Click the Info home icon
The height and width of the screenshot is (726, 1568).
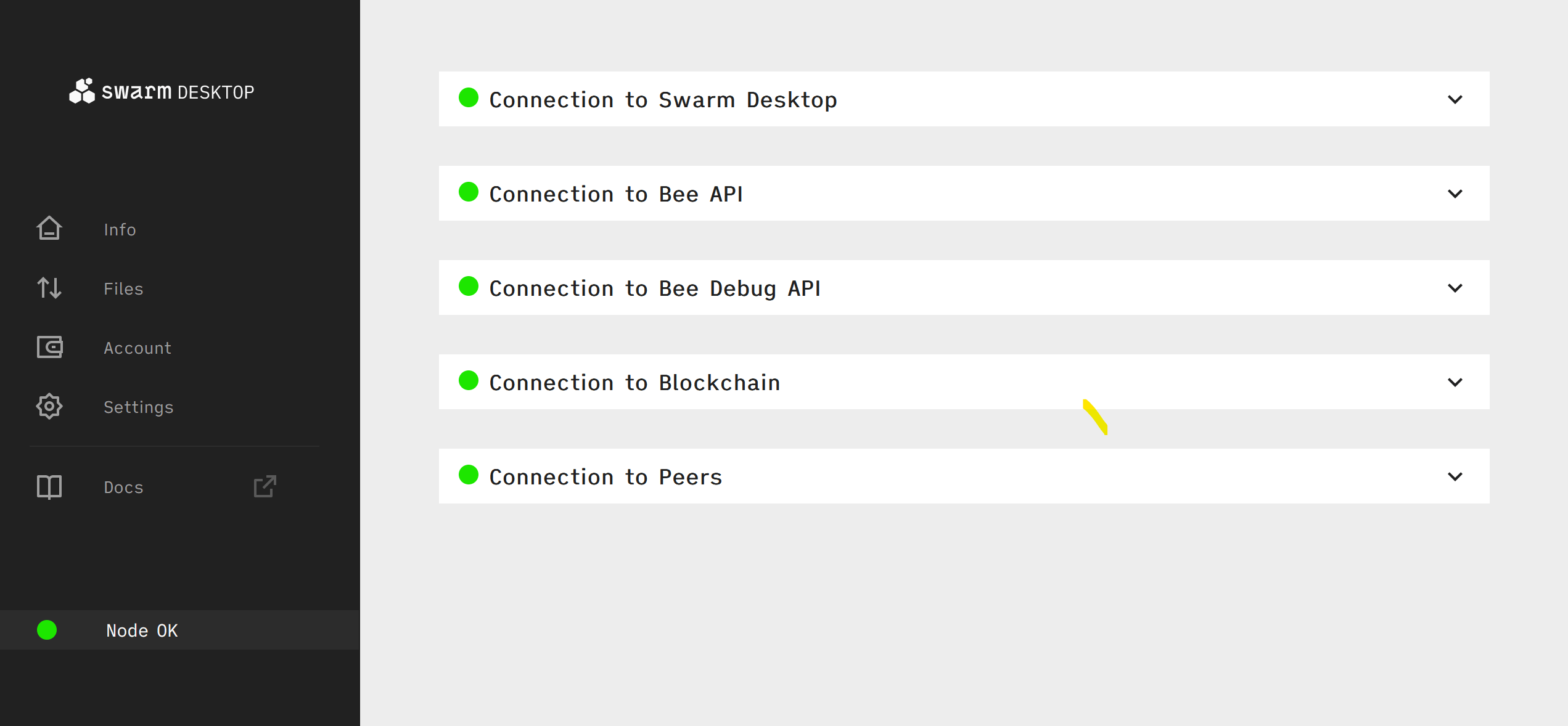(49, 229)
